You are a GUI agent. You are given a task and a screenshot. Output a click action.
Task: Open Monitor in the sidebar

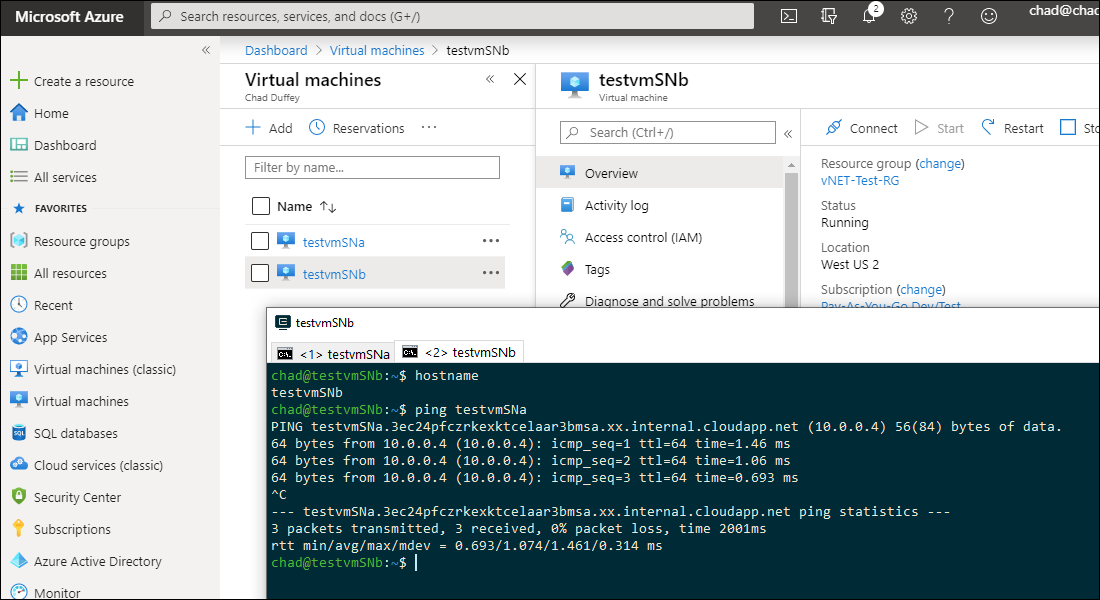point(57,592)
